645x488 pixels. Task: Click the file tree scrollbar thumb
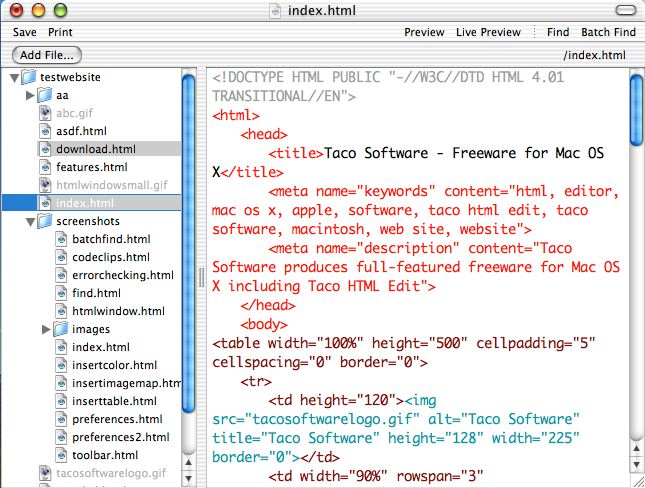click(x=189, y=244)
